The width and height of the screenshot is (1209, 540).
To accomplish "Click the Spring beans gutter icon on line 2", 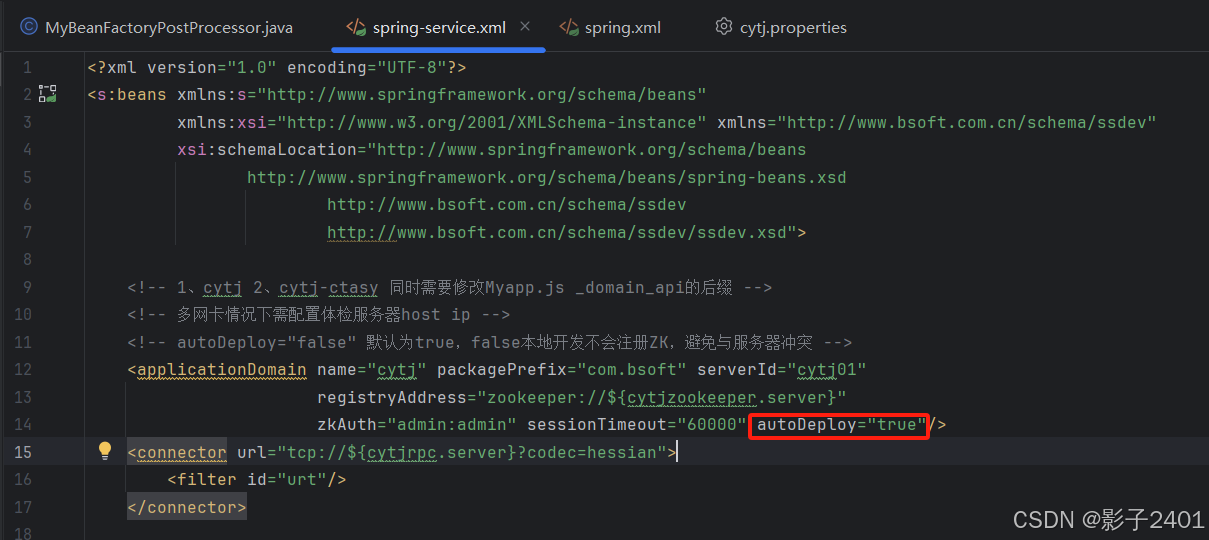I will [47, 95].
